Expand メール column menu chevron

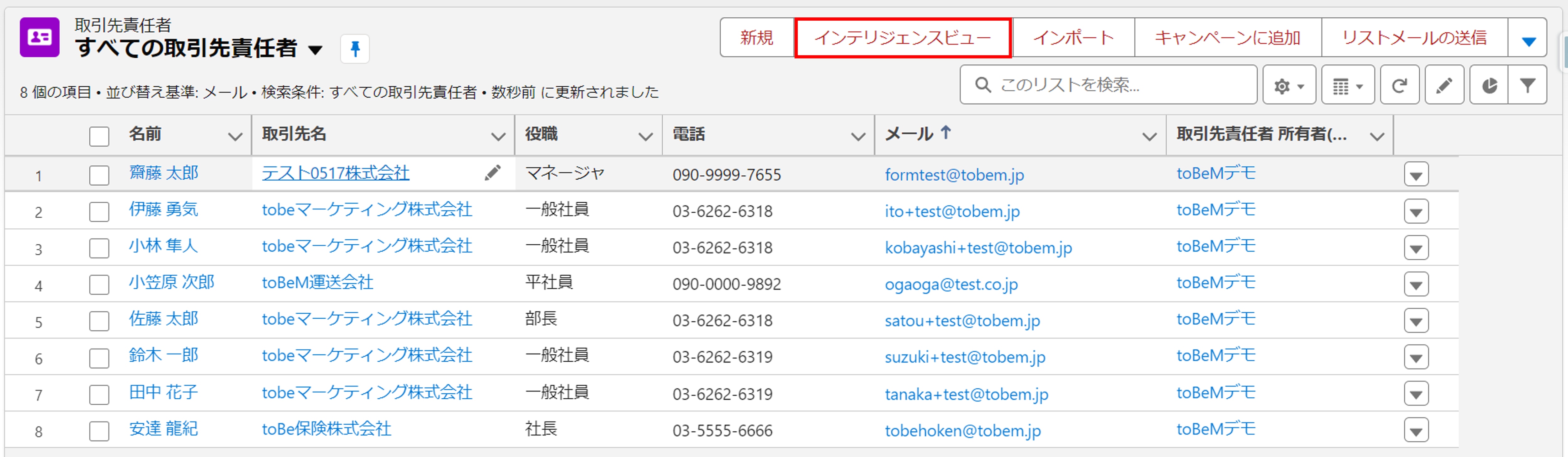(1149, 136)
